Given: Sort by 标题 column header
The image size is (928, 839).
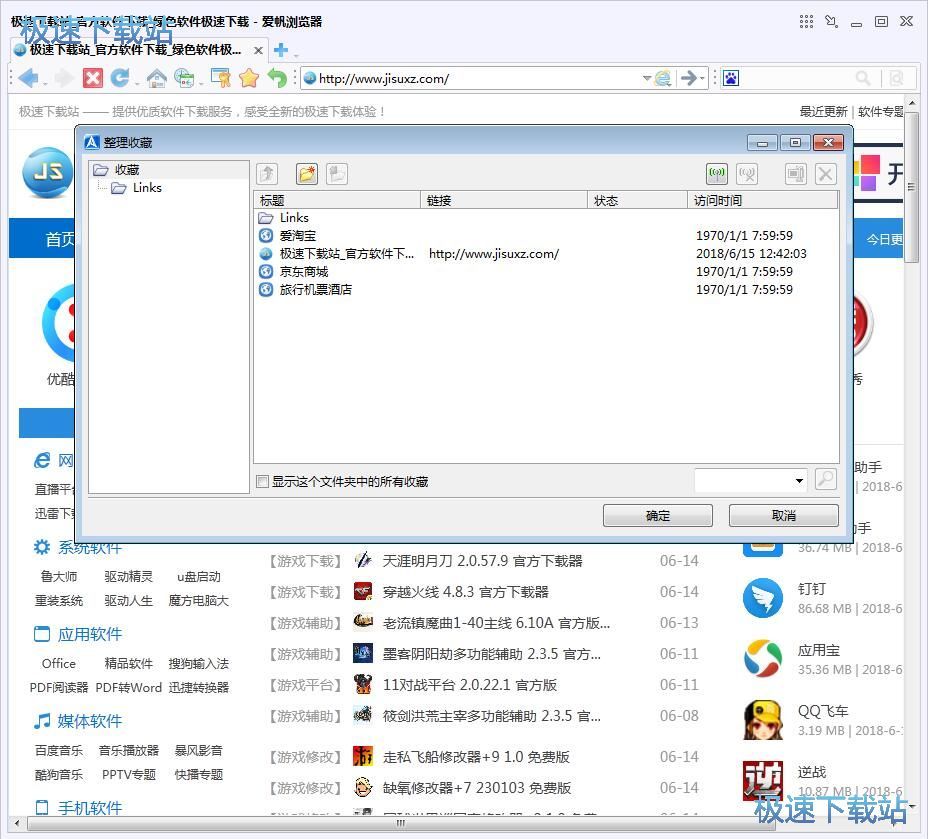Looking at the screenshot, I should [x=337, y=201].
